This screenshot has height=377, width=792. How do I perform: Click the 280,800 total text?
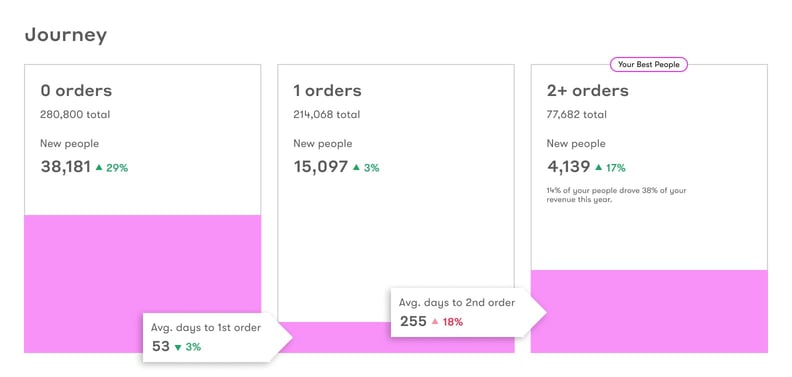pyautogui.click(x=75, y=115)
